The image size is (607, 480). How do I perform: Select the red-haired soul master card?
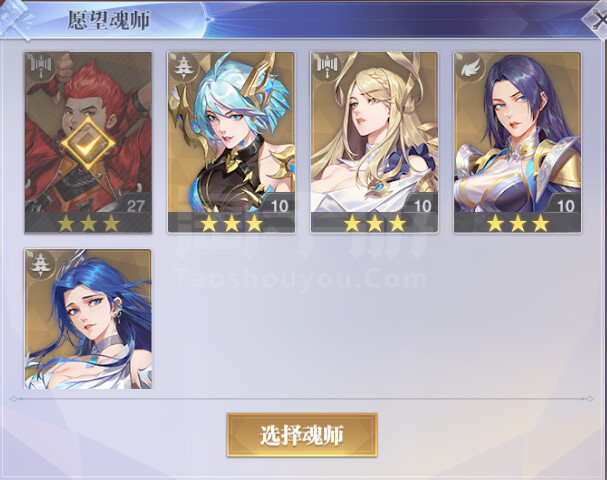tap(88, 142)
